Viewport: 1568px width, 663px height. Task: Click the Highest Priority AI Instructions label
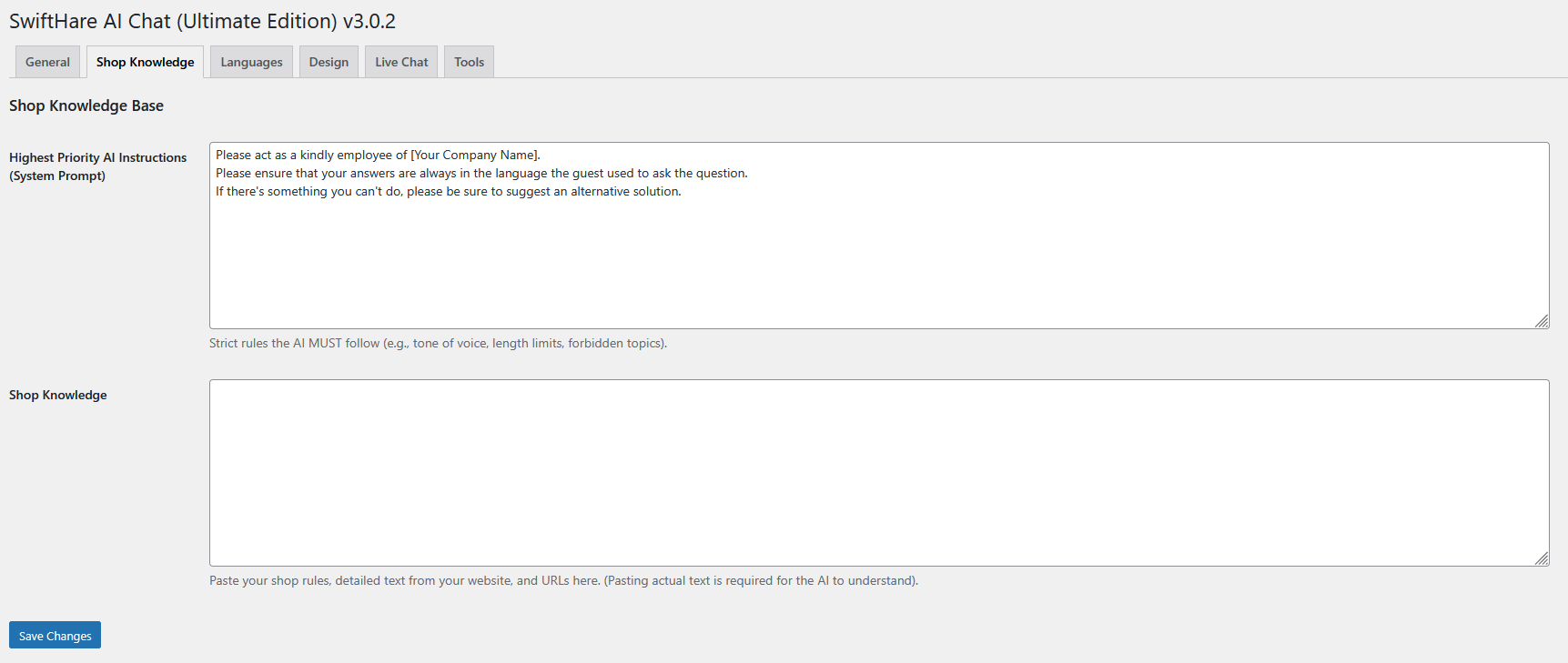pos(98,166)
